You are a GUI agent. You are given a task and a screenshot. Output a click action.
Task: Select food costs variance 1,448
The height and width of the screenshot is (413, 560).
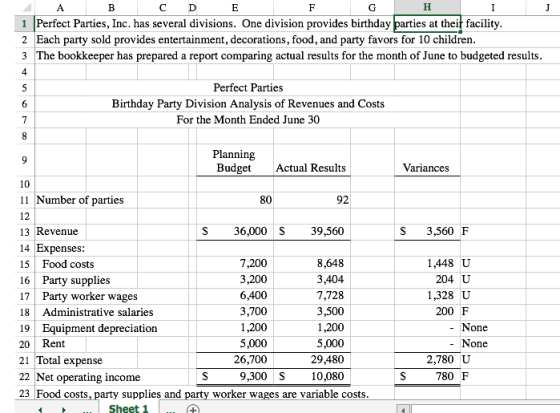pyautogui.click(x=427, y=264)
